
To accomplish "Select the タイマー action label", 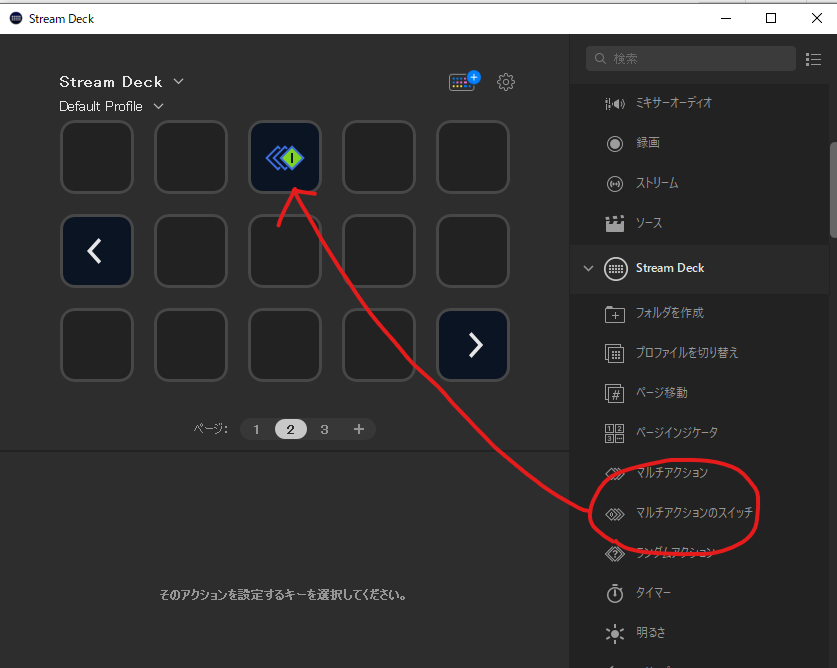I will pos(653,592).
